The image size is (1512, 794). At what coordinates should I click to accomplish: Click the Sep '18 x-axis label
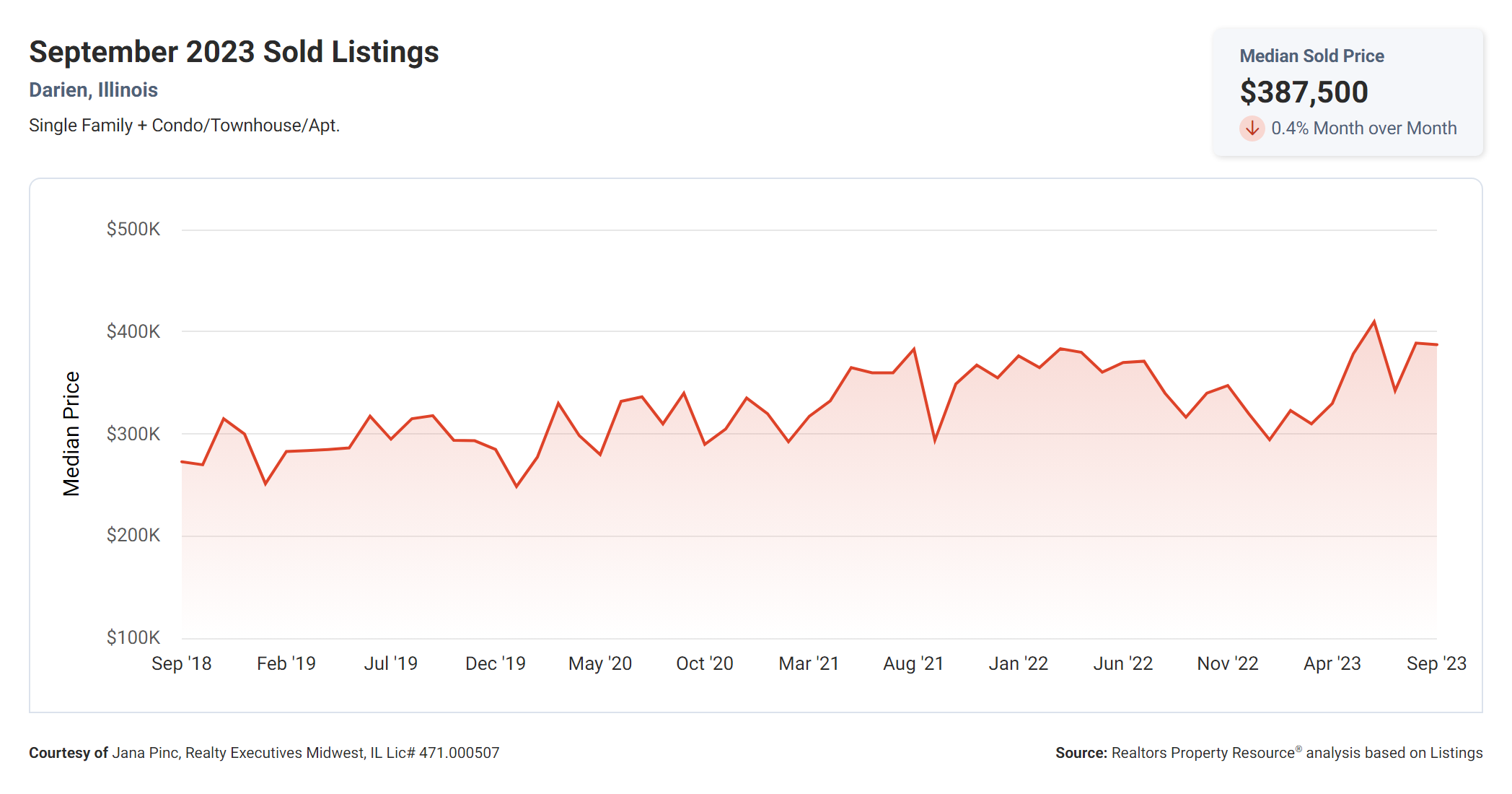point(182,664)
